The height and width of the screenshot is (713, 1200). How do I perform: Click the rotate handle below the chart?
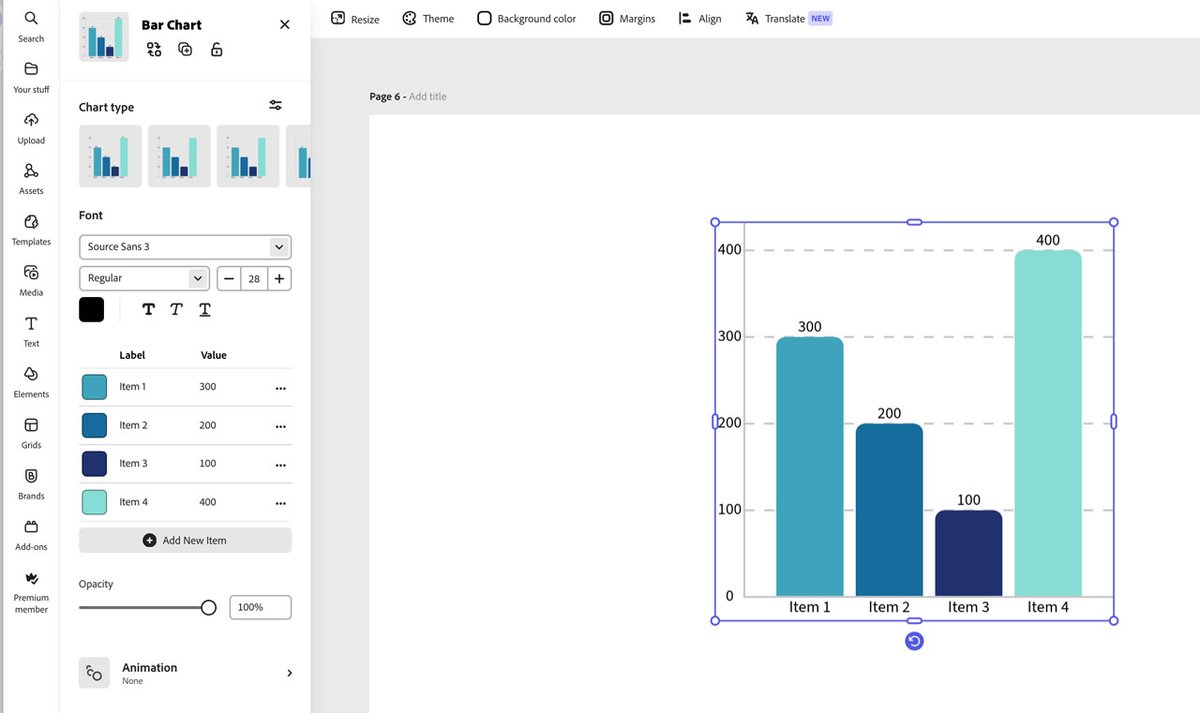(914, 641)
